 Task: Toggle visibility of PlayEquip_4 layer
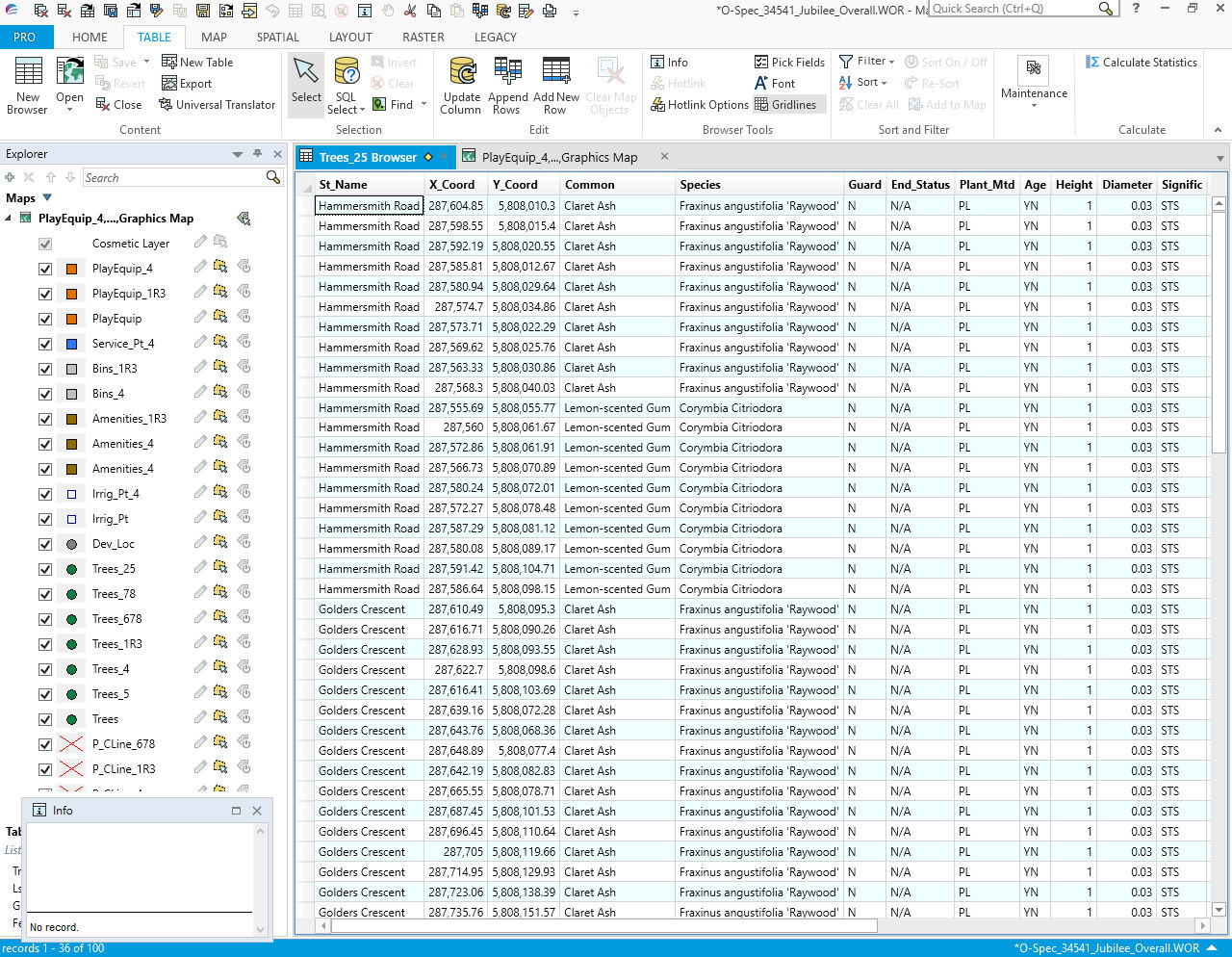45,269
